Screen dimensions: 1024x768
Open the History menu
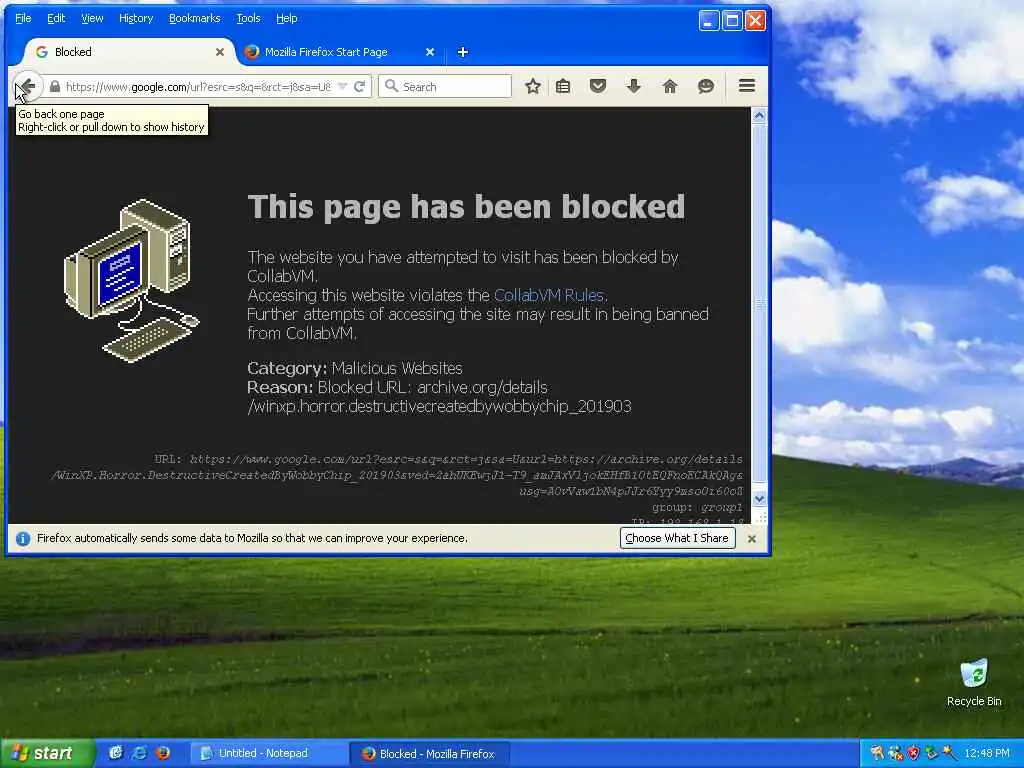(x=136, y=18)
